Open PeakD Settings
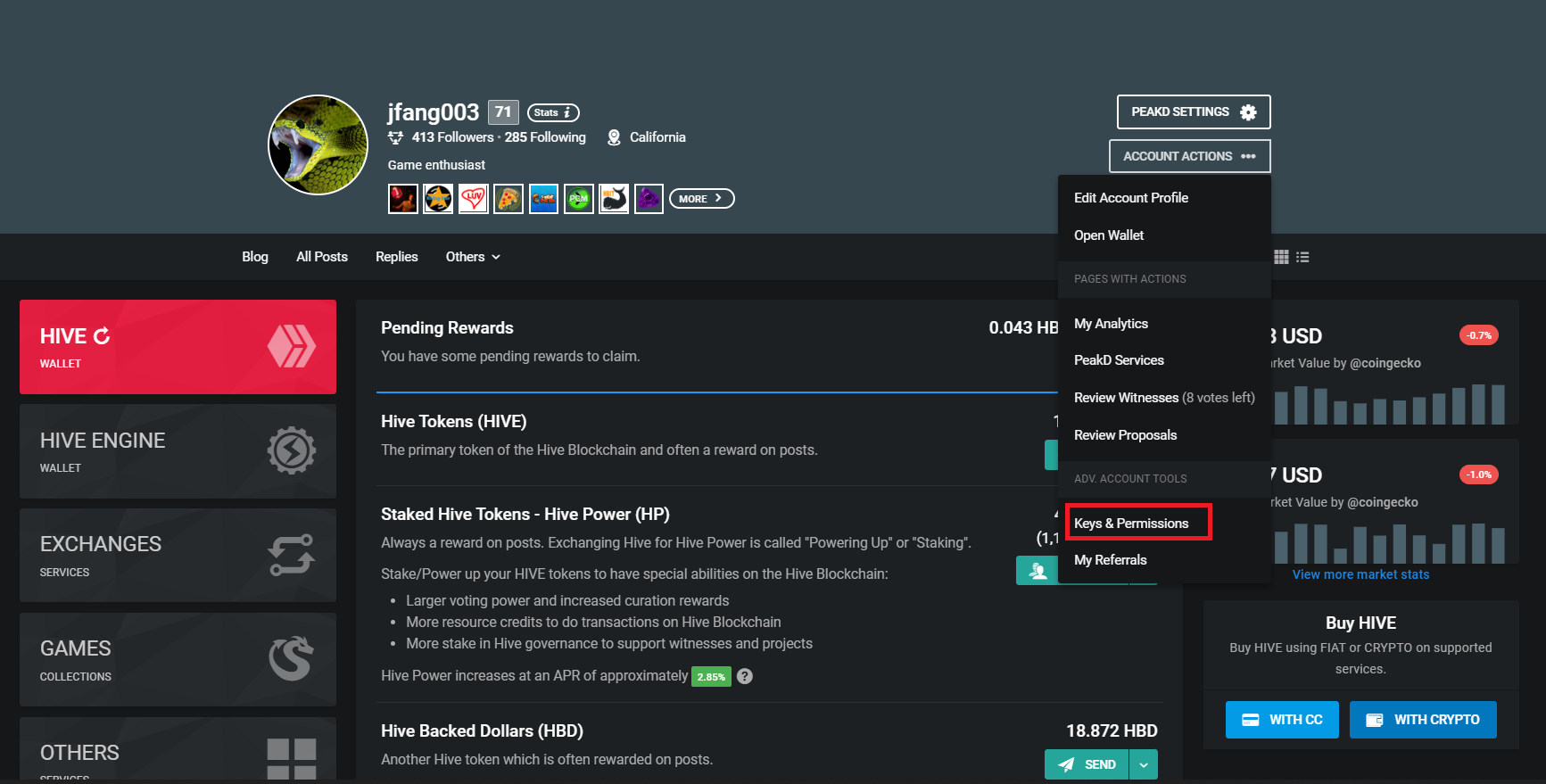This screenshot has width=1546, height=784. [x=1194, y=111]
